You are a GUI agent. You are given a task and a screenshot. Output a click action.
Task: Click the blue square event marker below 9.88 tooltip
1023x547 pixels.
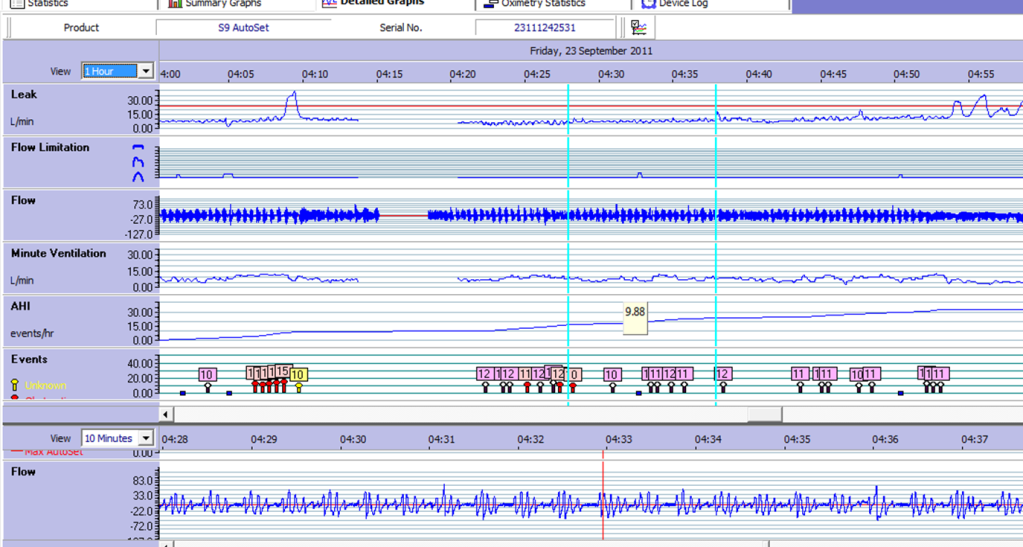click(x=639, y=393)
